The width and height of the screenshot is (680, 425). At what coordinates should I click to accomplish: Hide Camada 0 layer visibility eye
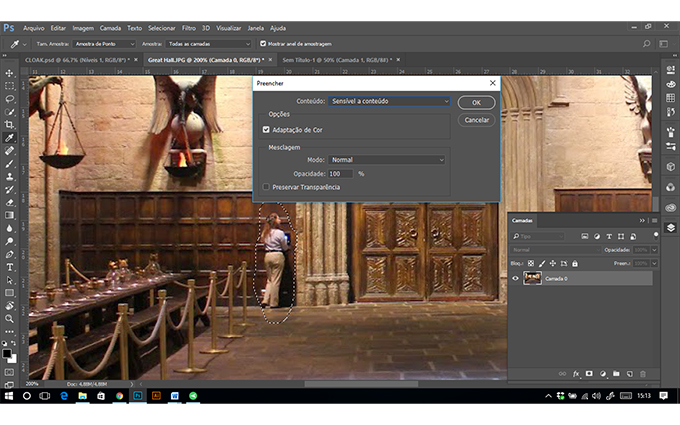515,278
